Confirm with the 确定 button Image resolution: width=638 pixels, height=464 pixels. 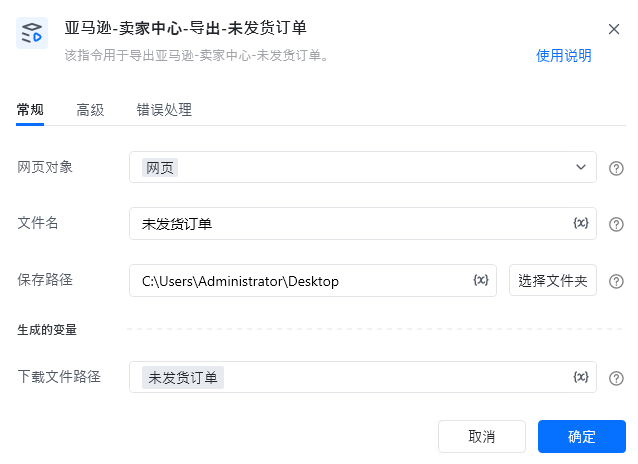point(582,437)
